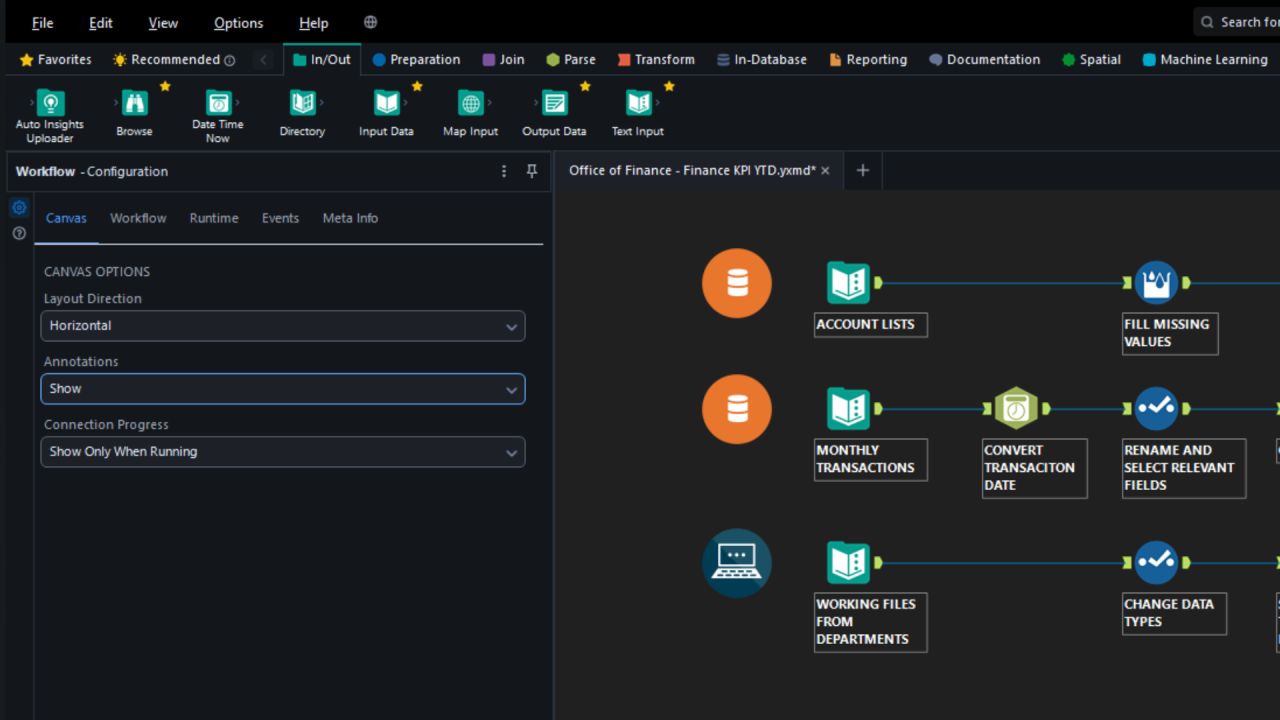The height and width of the screenshot is (720, 1280).
Task: Open the Preparation tool category
Action: pyautogui.click(x=416, y=60)
